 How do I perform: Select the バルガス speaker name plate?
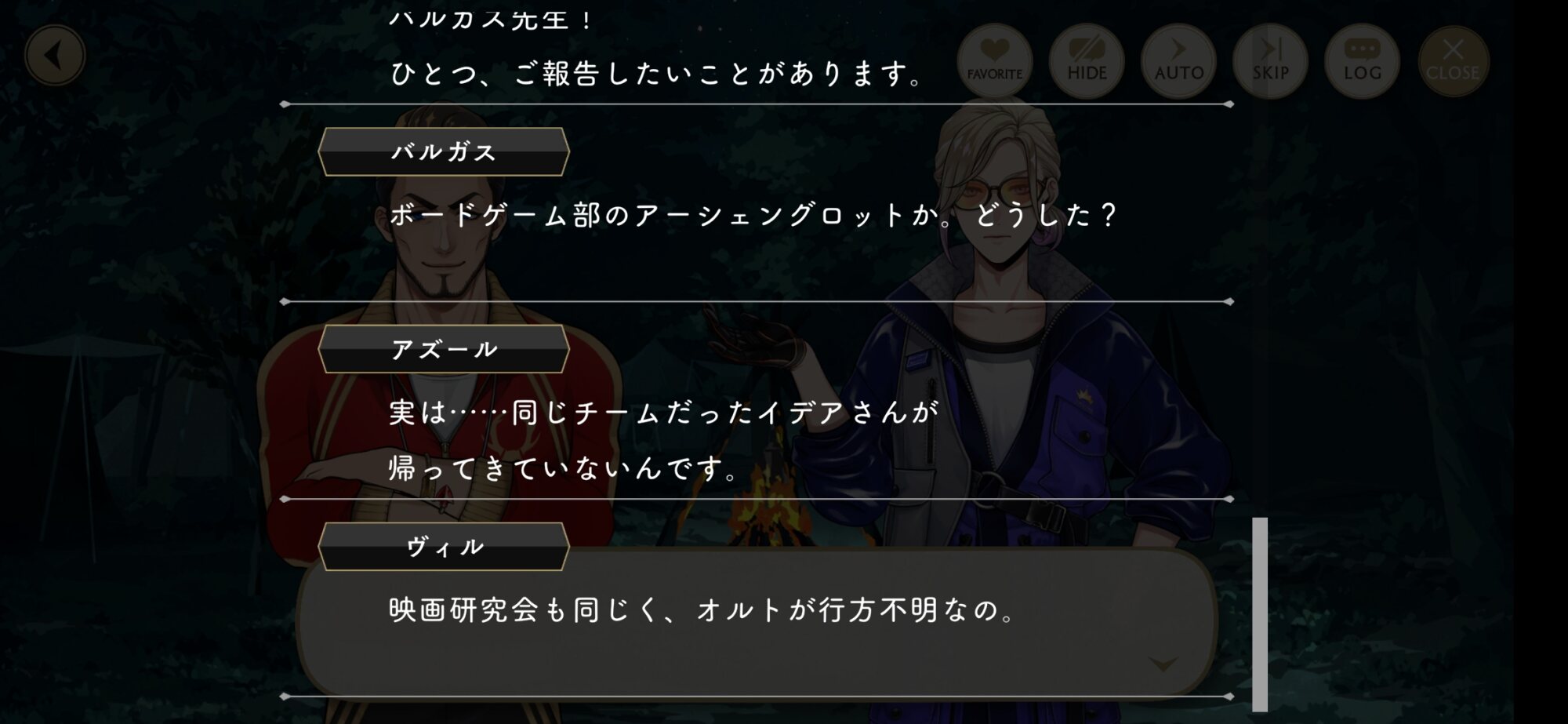(x=444, y=151)
